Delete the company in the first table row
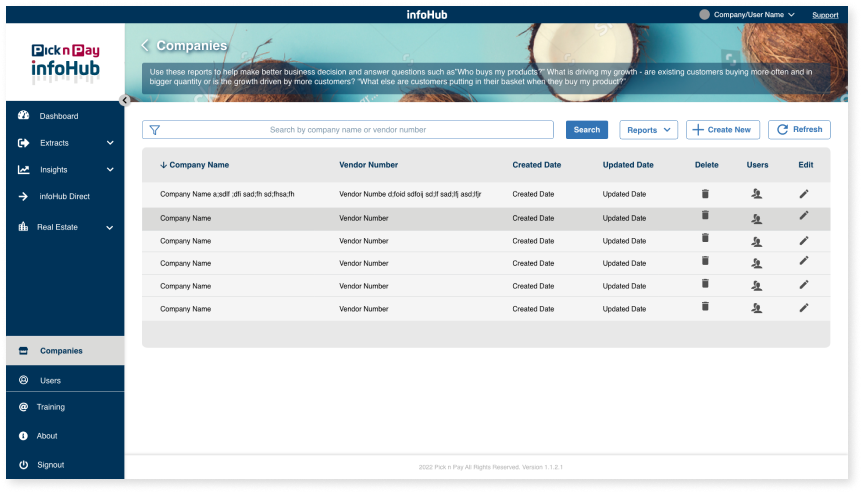 pyautogui.click(x=705, y=193)
